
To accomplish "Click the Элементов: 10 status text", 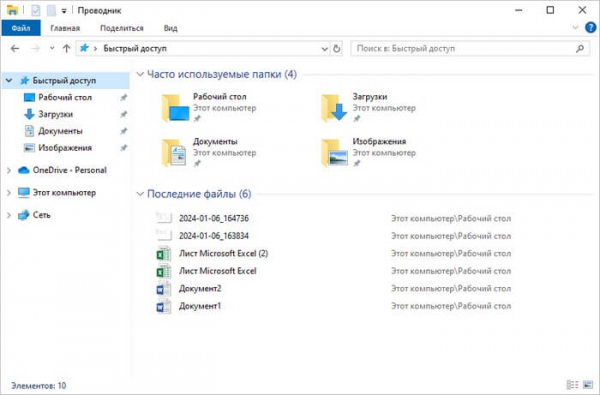I will 38,386.
